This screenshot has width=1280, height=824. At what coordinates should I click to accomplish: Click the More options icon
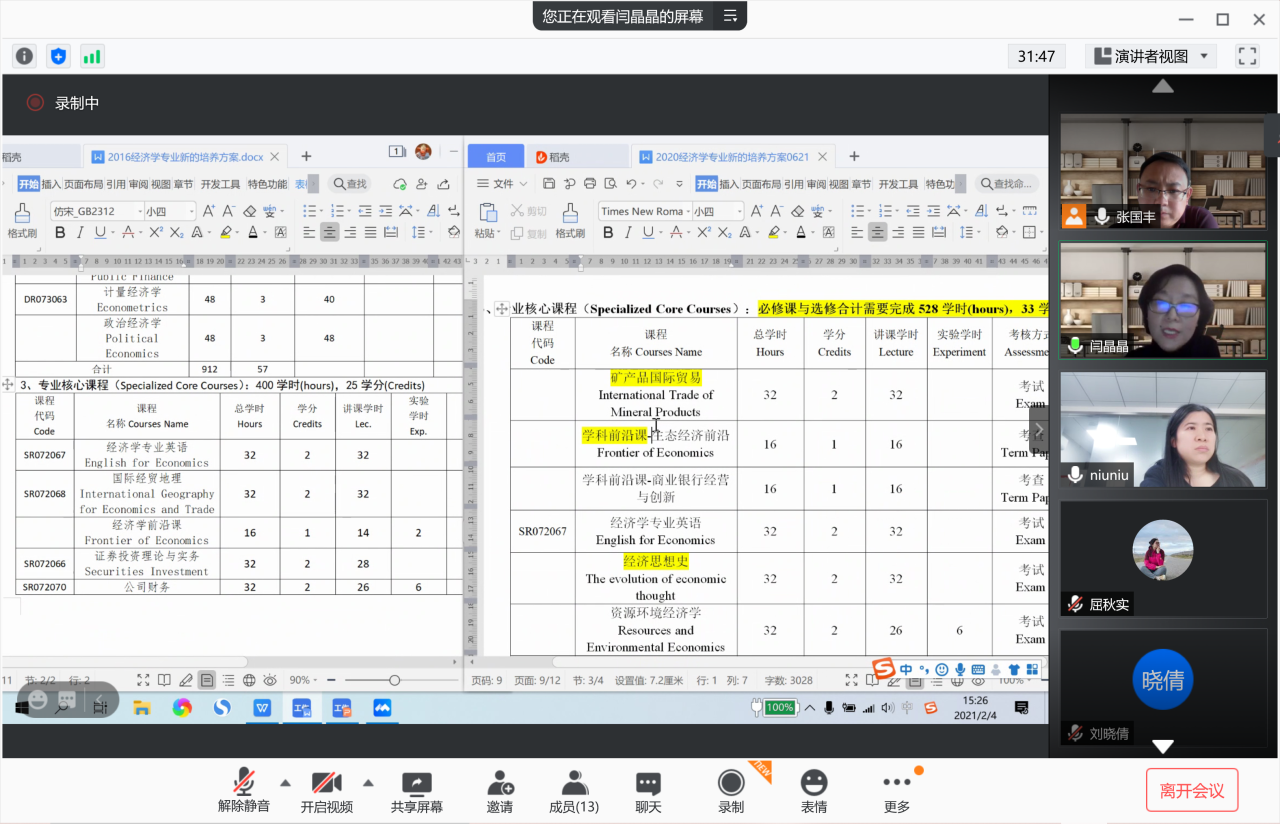pyautogui.click(x=896, y=783)
